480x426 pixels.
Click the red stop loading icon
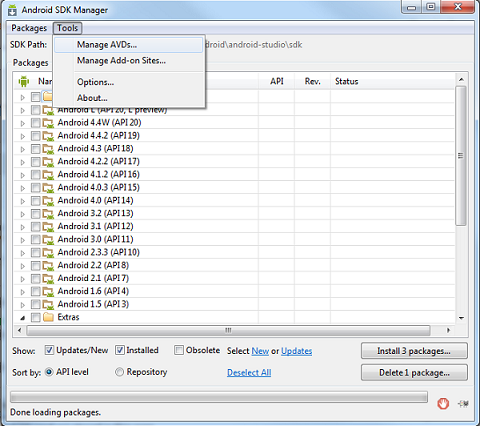click(x=443, y=404)
